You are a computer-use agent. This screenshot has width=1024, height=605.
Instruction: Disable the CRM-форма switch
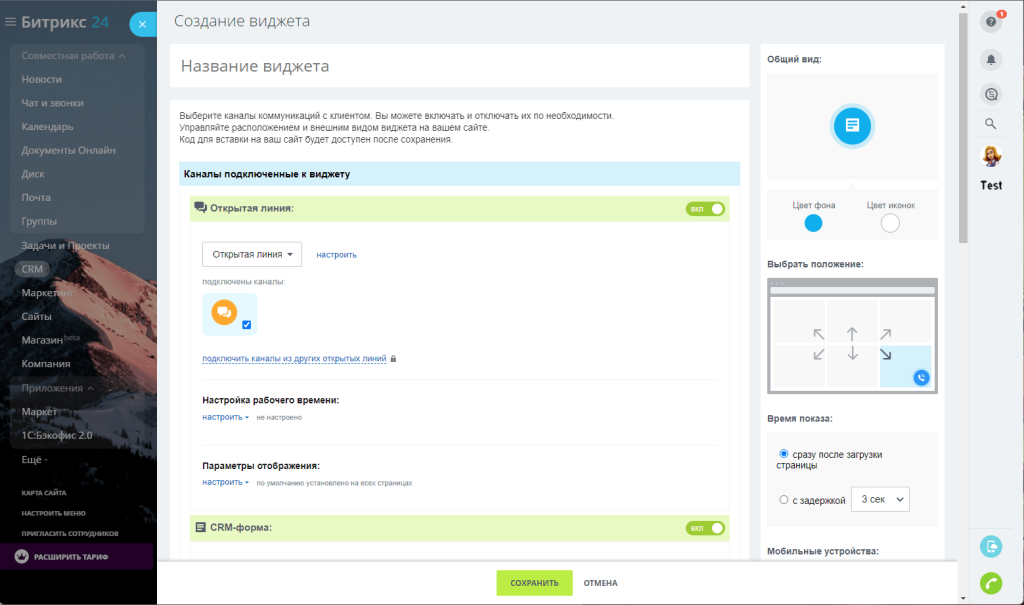click(705, 527)
